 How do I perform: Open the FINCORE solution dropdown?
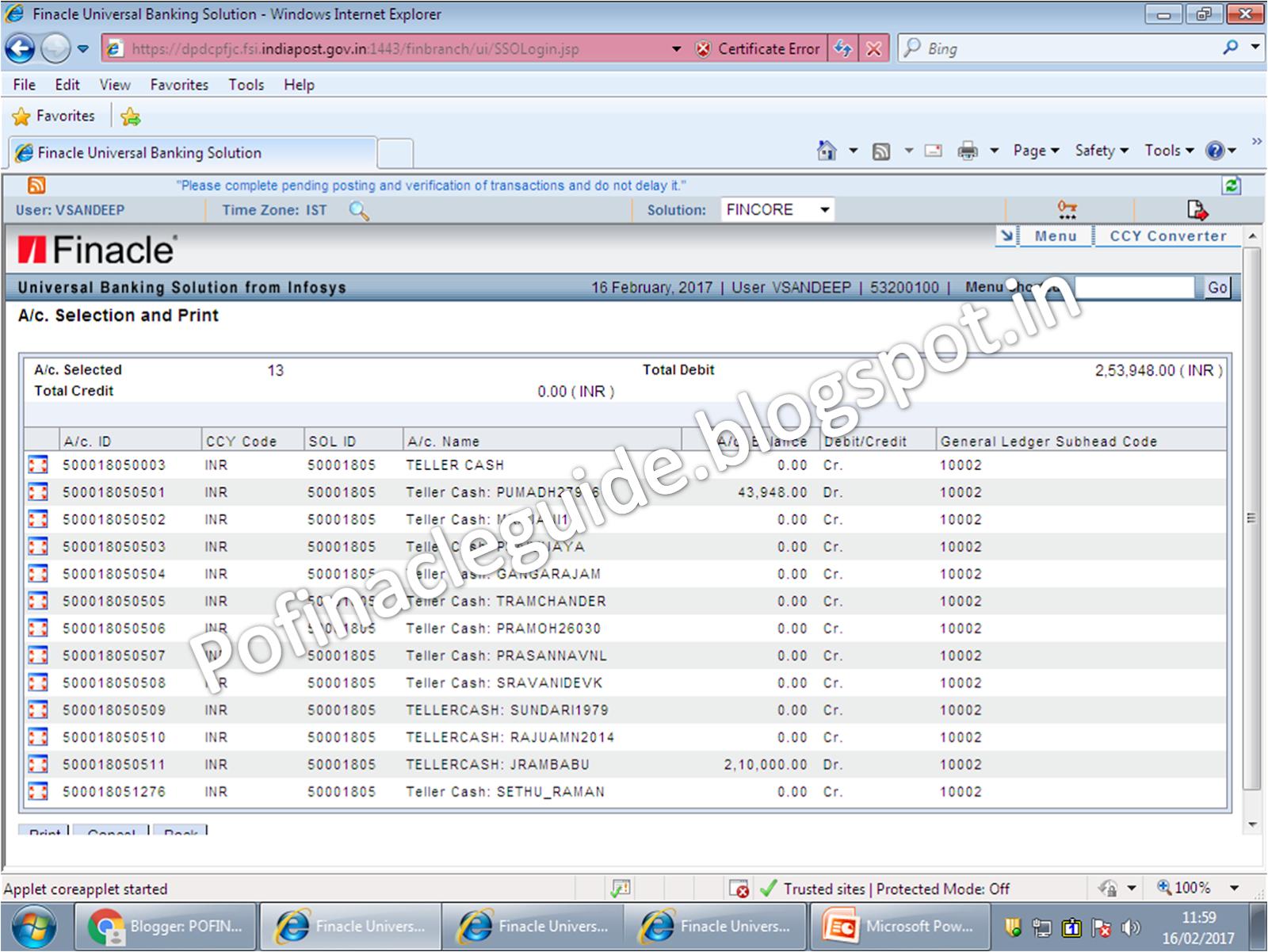[824, 209]
